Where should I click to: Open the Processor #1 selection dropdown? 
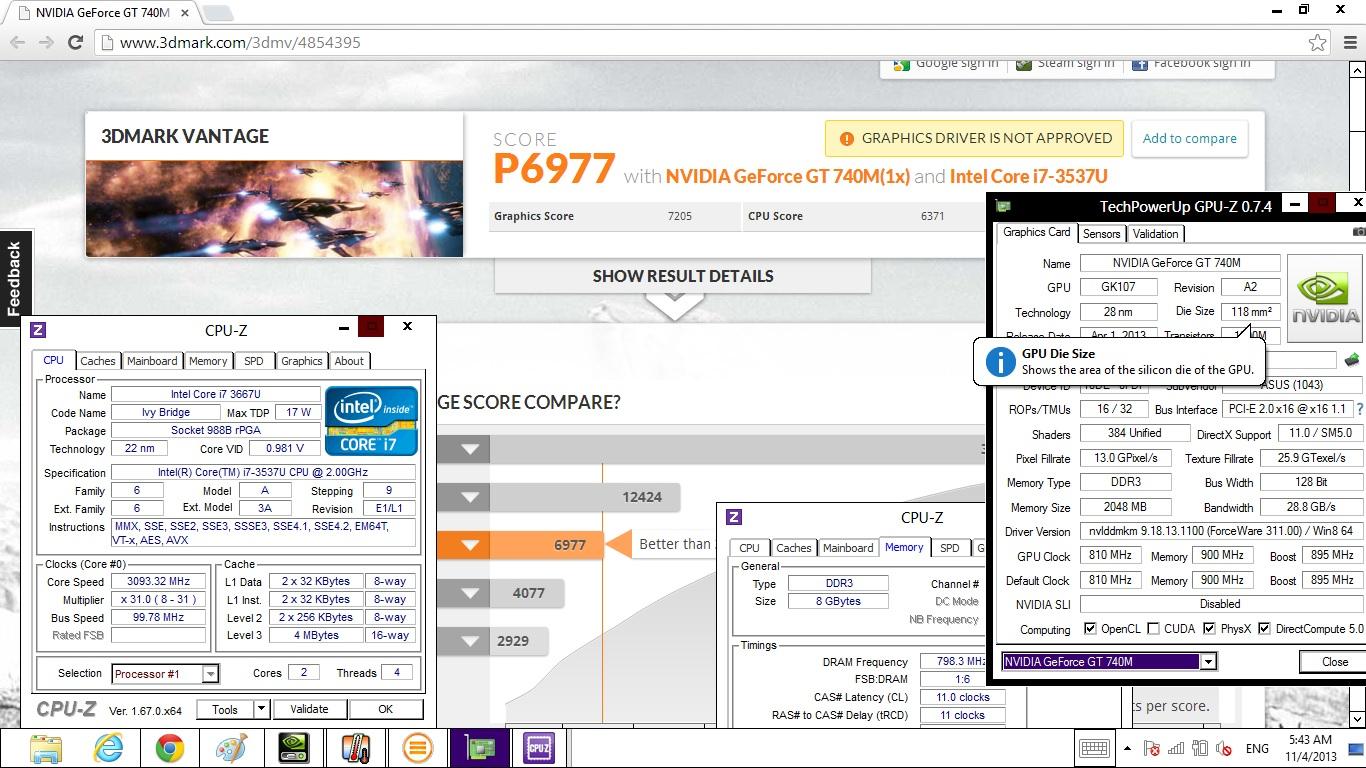(210, 674)
